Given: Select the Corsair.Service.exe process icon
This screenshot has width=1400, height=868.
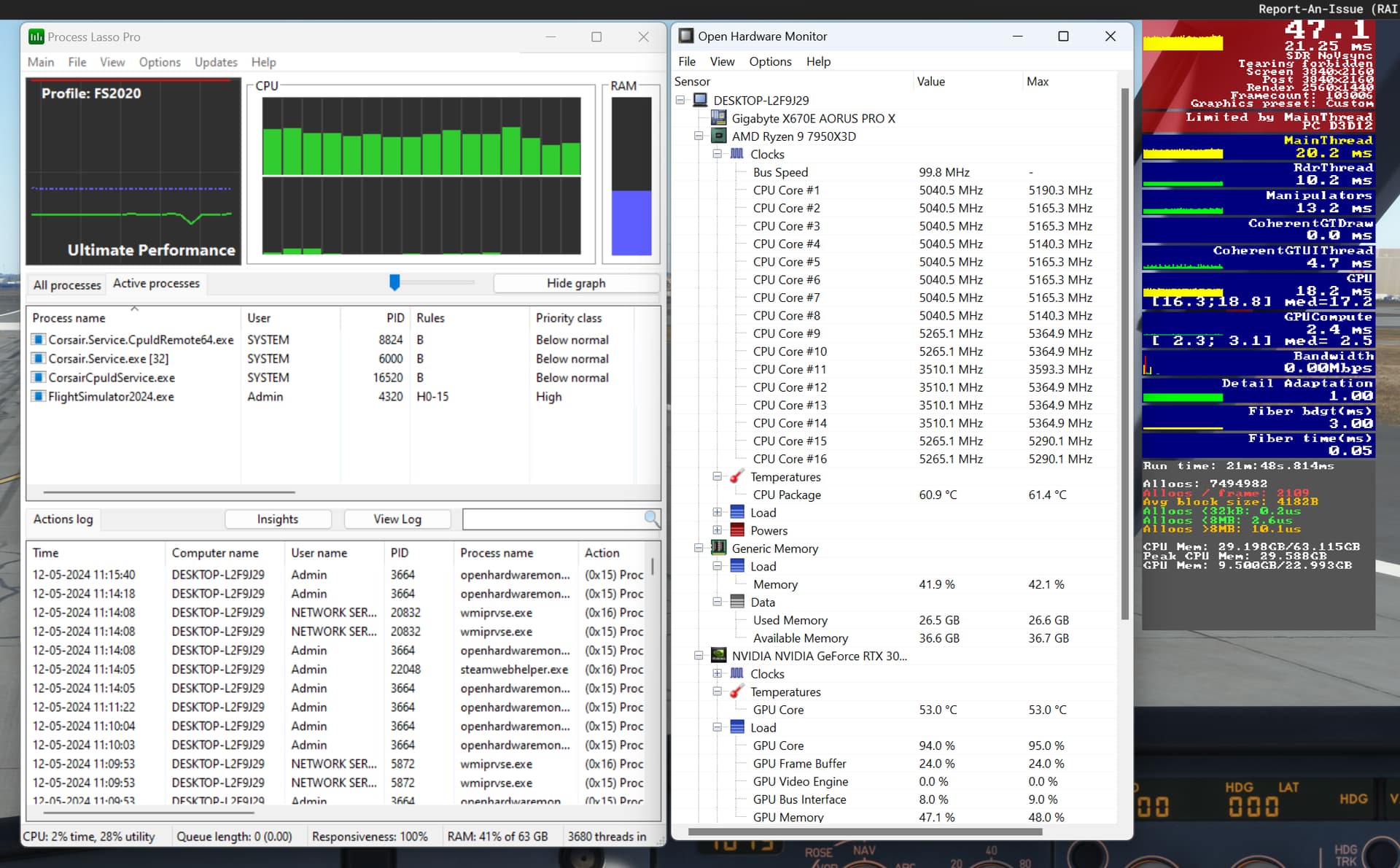Looking at the screenshot, I should (x=39, y=358).
